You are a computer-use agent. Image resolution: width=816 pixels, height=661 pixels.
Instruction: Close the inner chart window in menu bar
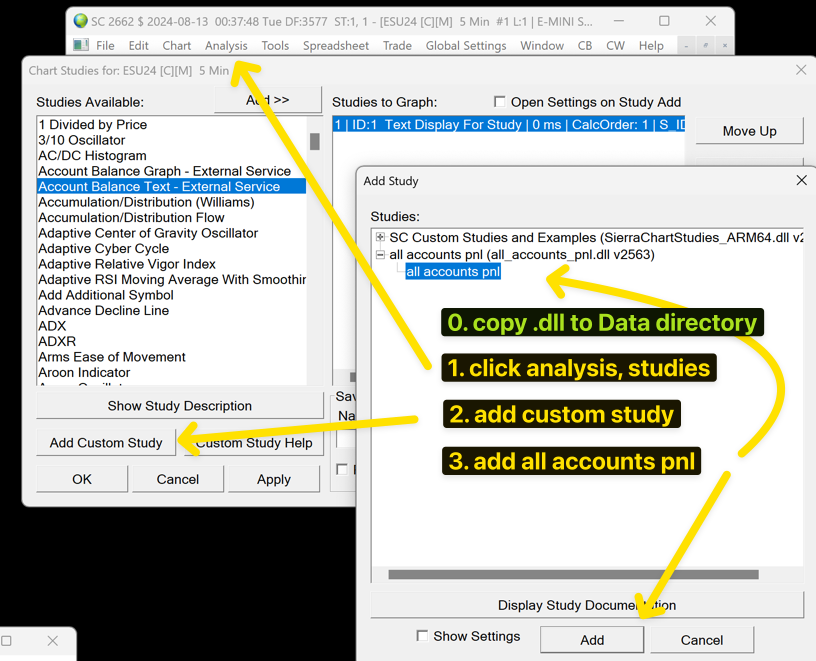[724, 46]
